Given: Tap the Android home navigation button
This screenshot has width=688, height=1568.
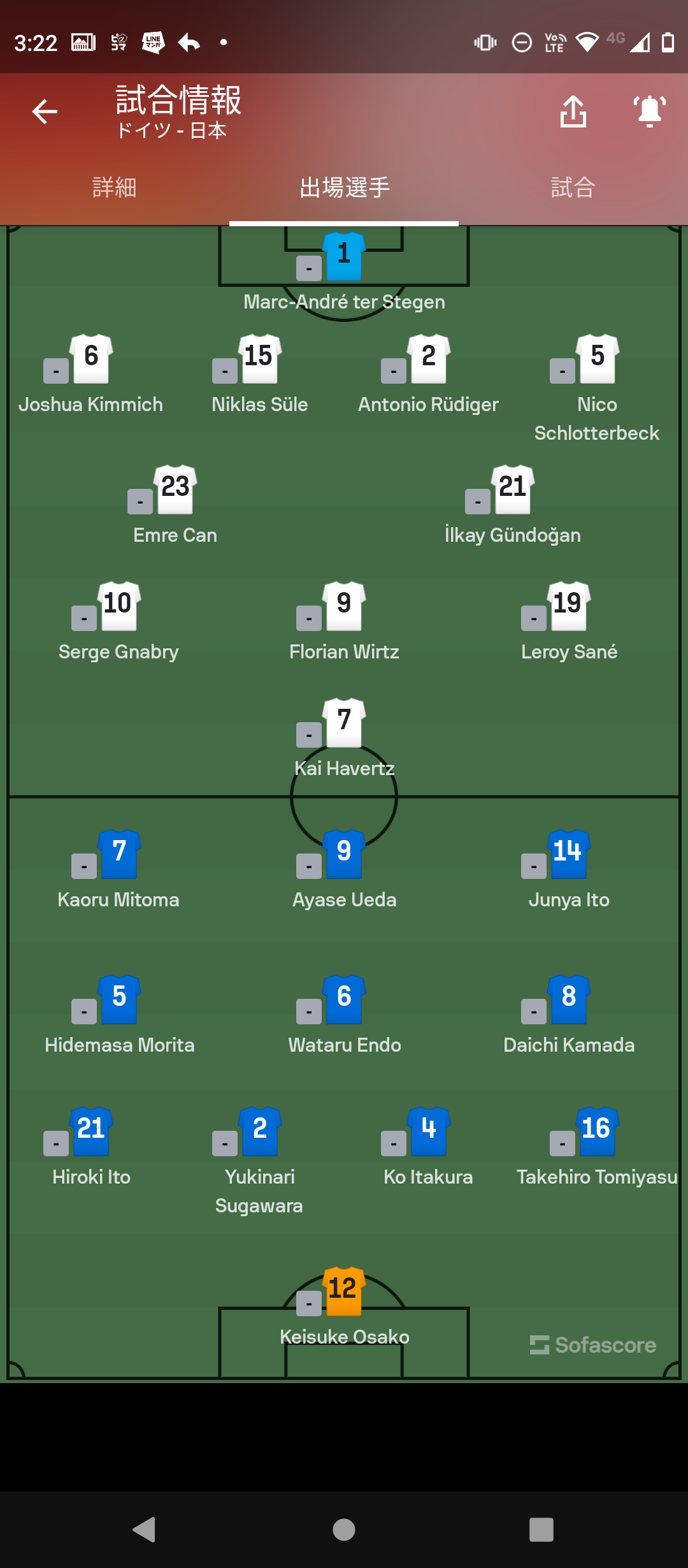Looking at the screenshot, I should click(x=344, y=1530).
